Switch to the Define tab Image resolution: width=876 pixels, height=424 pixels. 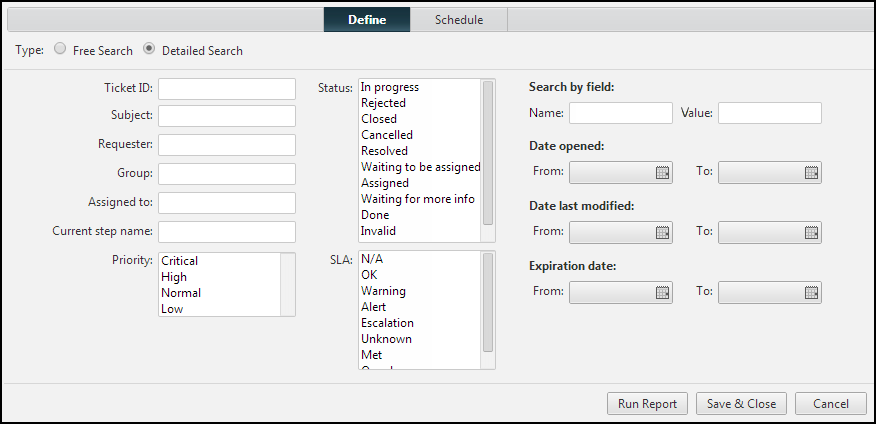[367, 20]
